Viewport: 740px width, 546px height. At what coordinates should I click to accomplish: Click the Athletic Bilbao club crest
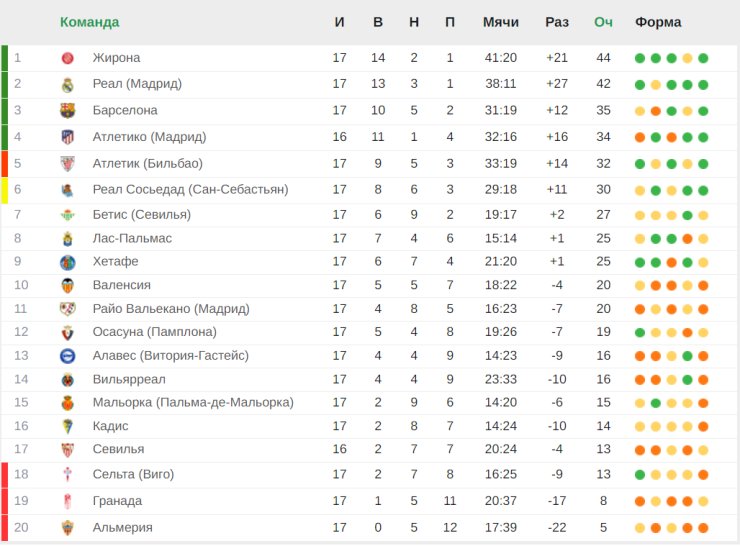pyautogui.click(x=68, y=163)
